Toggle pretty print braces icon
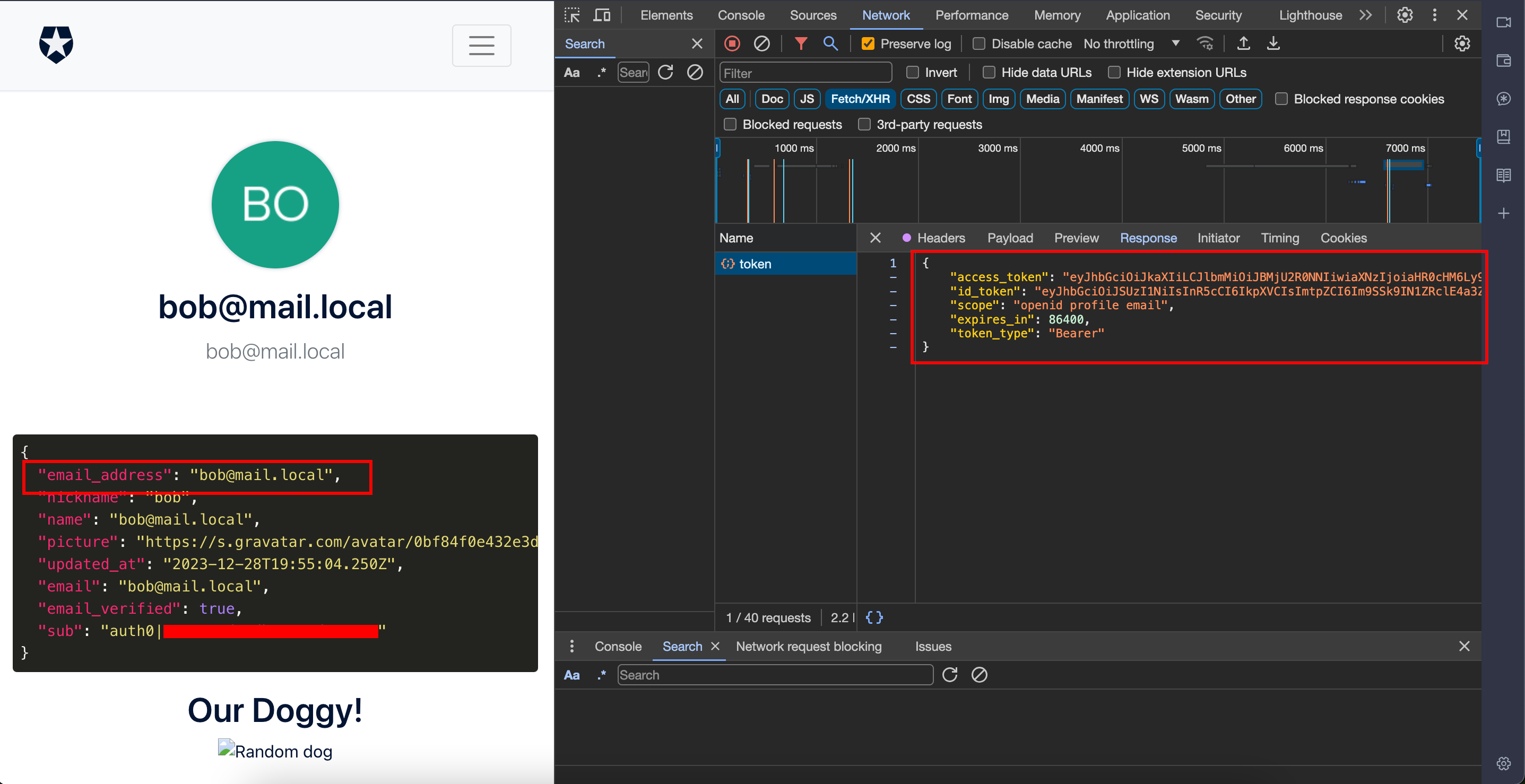Image resolution: width=1525 pixels, height=784 pixels. coord(874,618)
